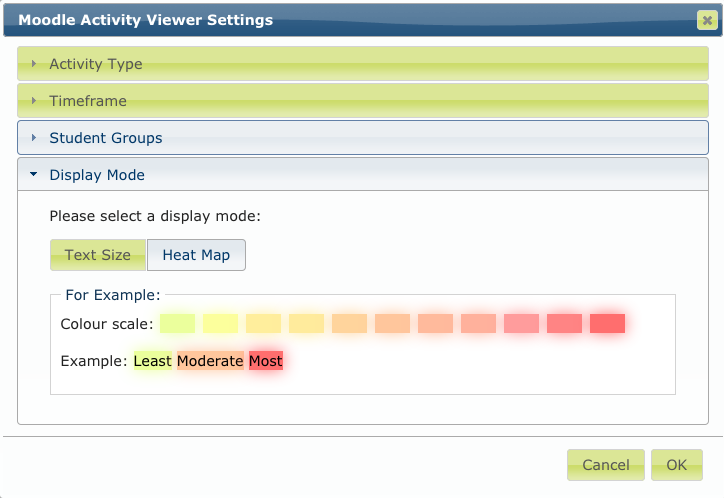This screenshot has height=498, width=724.
Task: Click the arrow icon beside Timeframe
Action: [34, 101]
